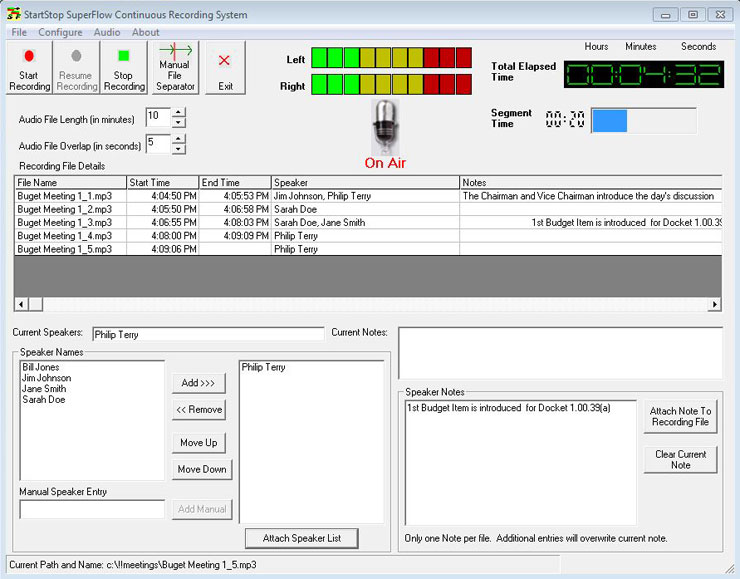
Task: Click the 4:04:50 PM start time cell
Action: coord(163,196)
